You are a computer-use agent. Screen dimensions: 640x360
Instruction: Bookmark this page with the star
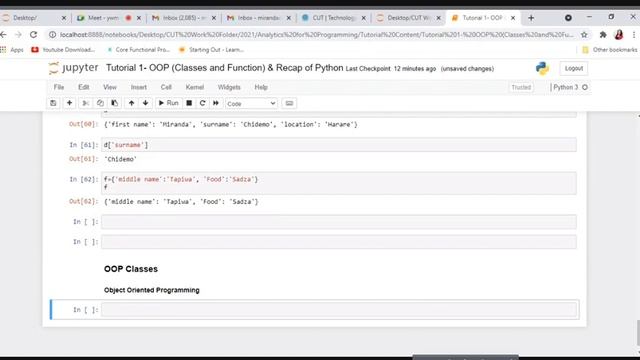coord(584,35)
